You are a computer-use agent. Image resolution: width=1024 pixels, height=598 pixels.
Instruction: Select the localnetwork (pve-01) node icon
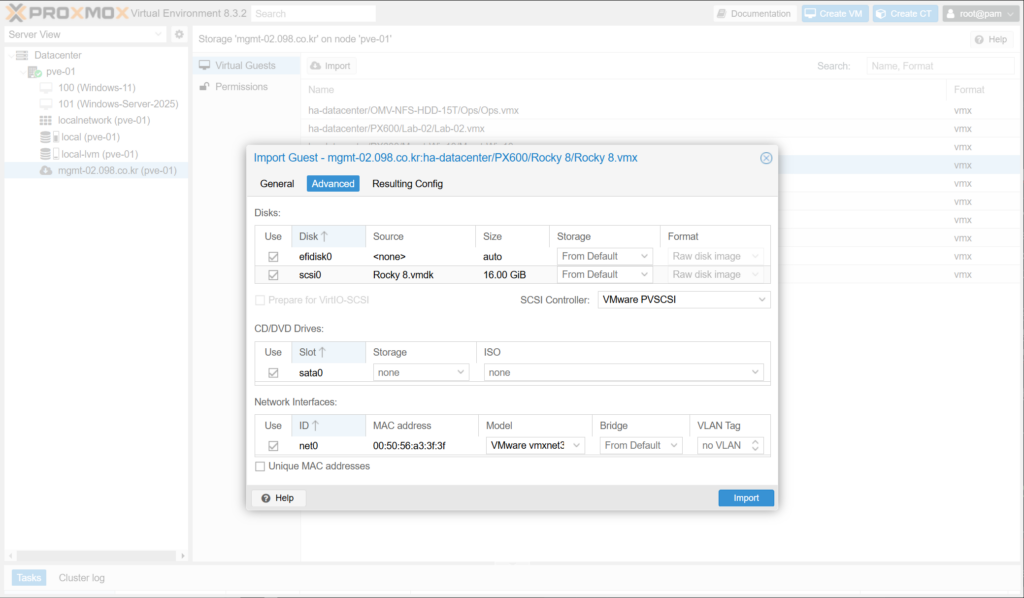pyautogui.click(x=46, y=120)
